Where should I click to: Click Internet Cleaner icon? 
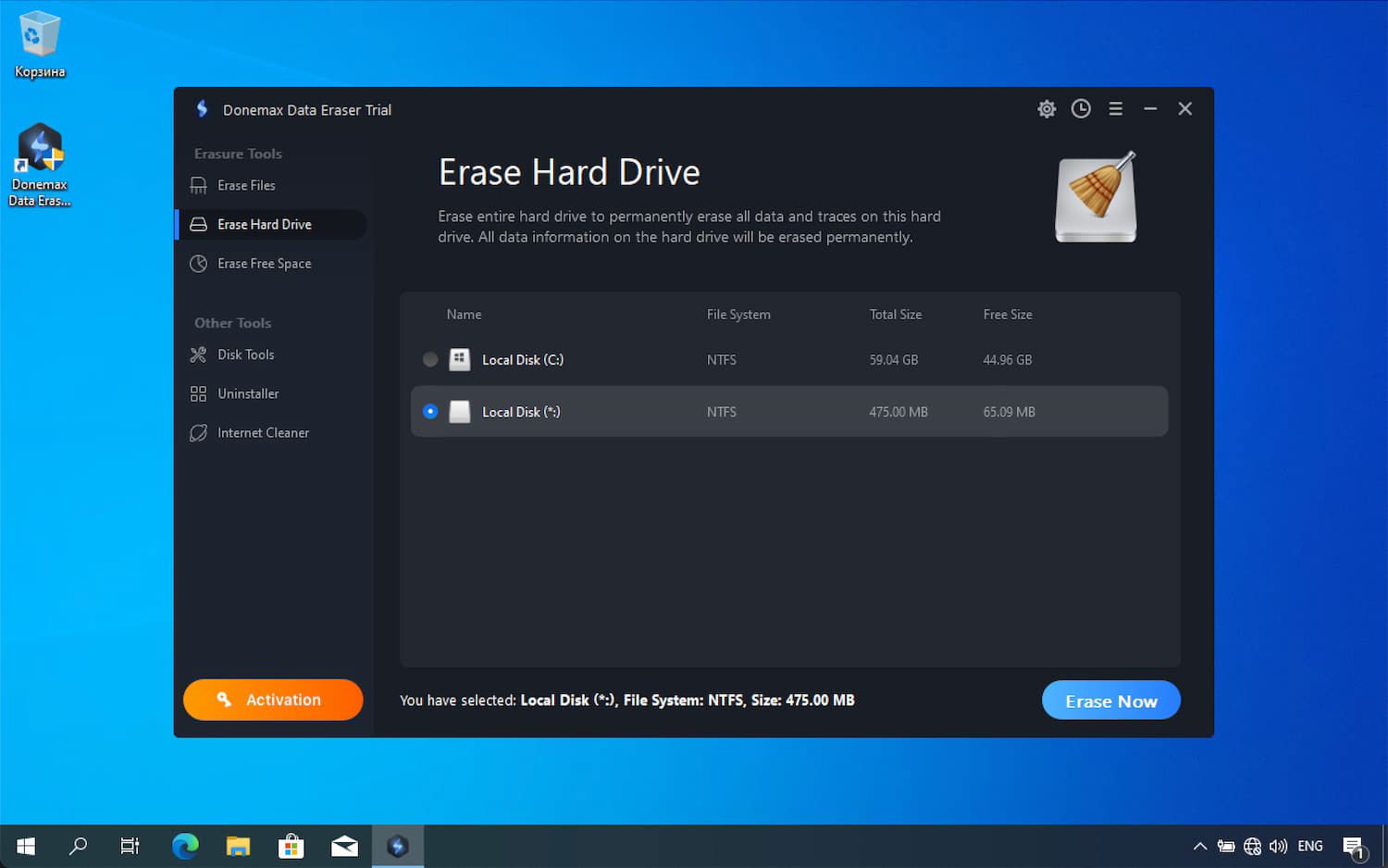(198, 433)
